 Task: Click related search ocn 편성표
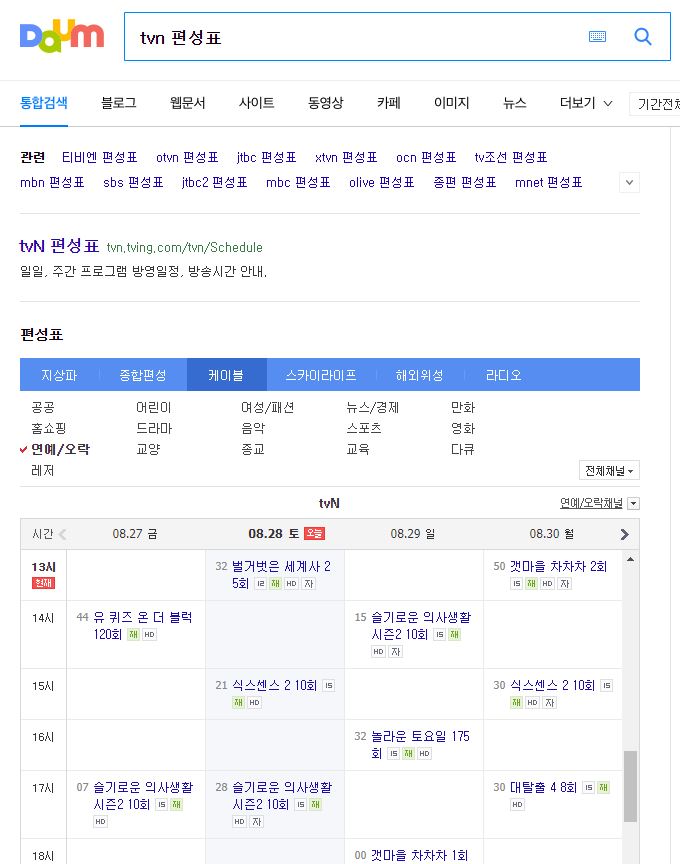(x=426, y=158)
